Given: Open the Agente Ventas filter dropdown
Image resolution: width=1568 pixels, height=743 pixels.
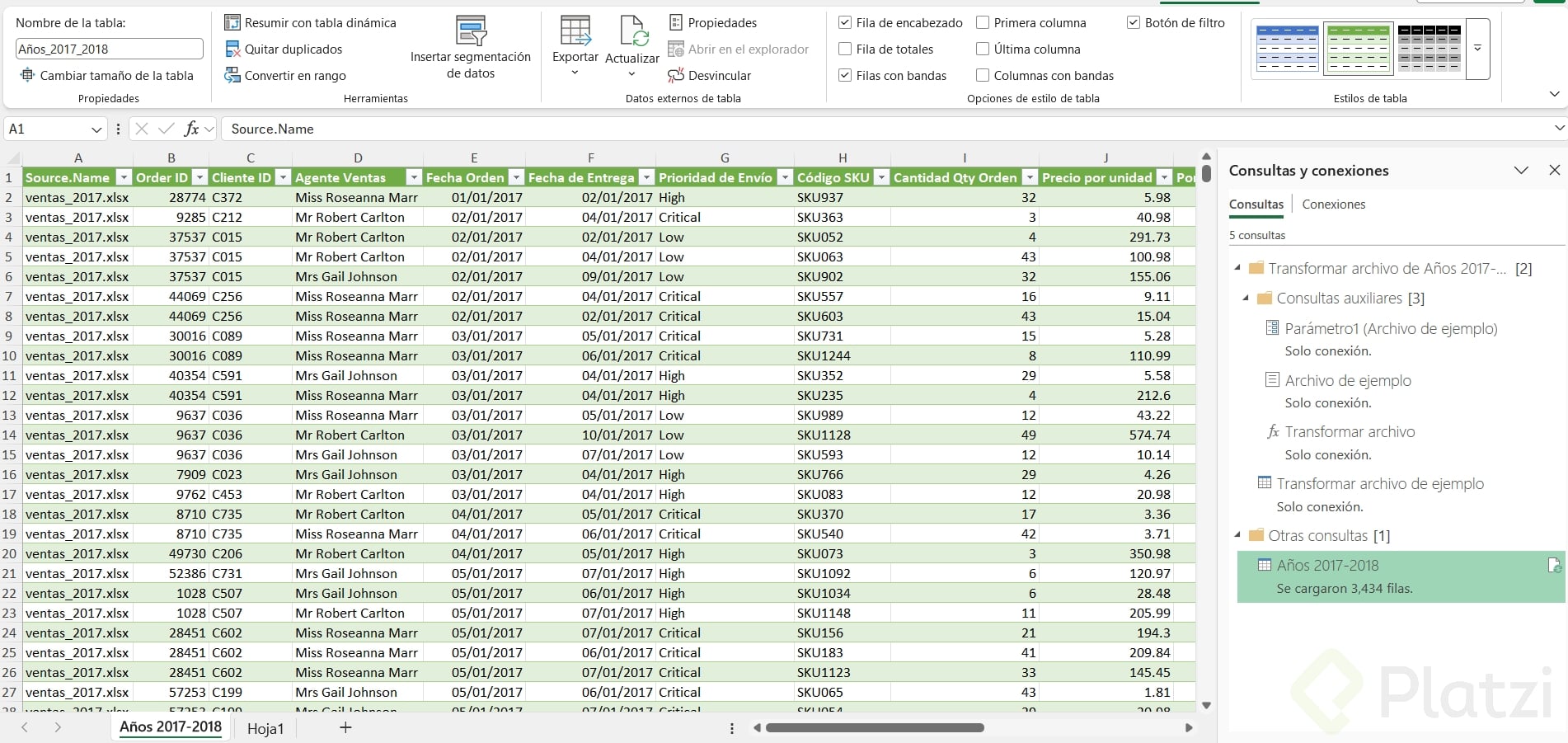Looking at the screenshot, I should click(413, 177).
